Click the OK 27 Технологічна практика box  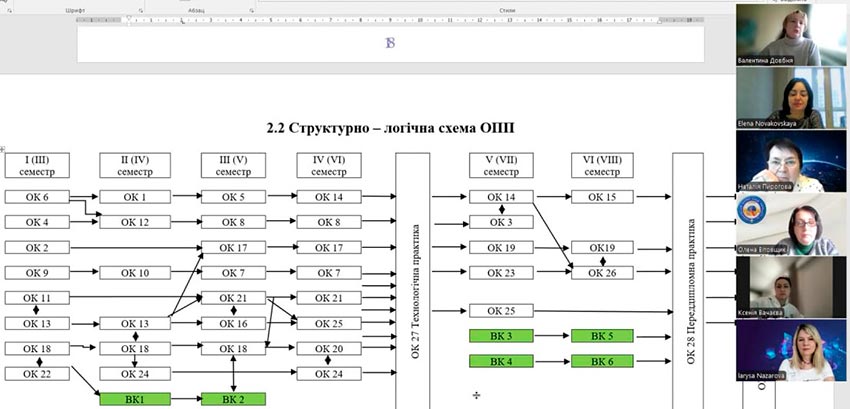(x=412, y=280)
